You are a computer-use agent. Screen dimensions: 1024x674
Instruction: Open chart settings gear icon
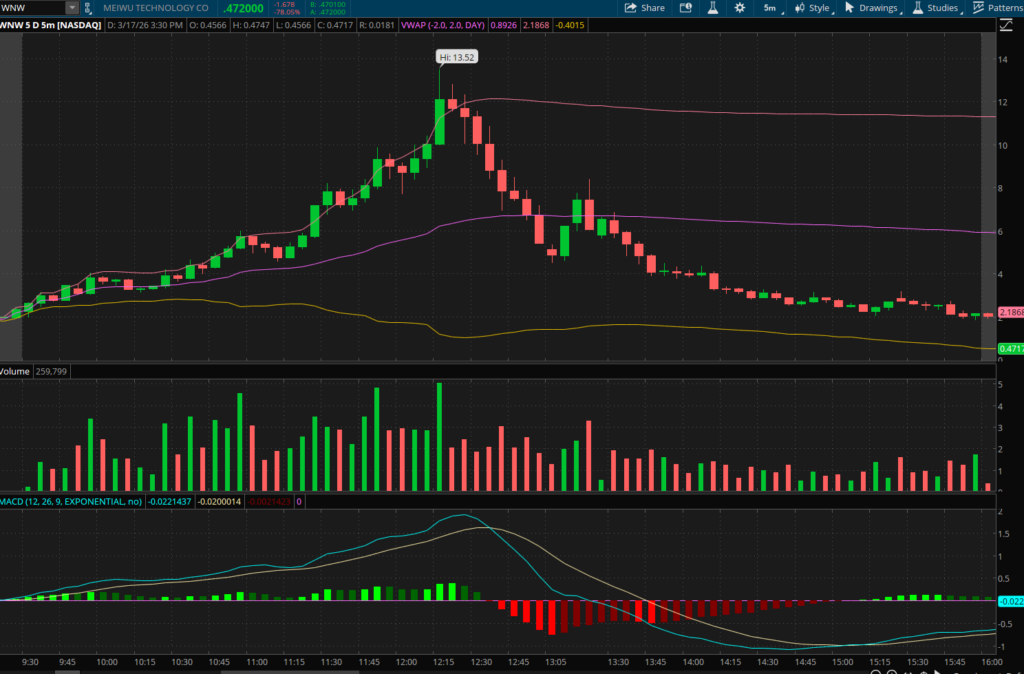tap(740, 8)
